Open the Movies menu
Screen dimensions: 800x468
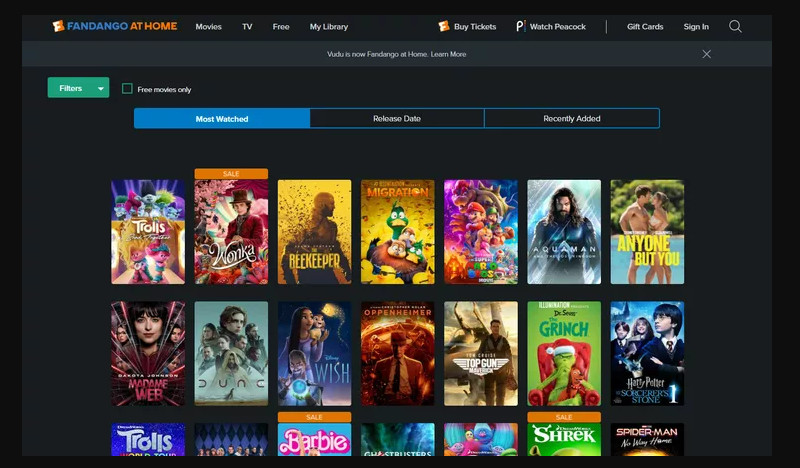pyautogui.click(x=209, y=27)
